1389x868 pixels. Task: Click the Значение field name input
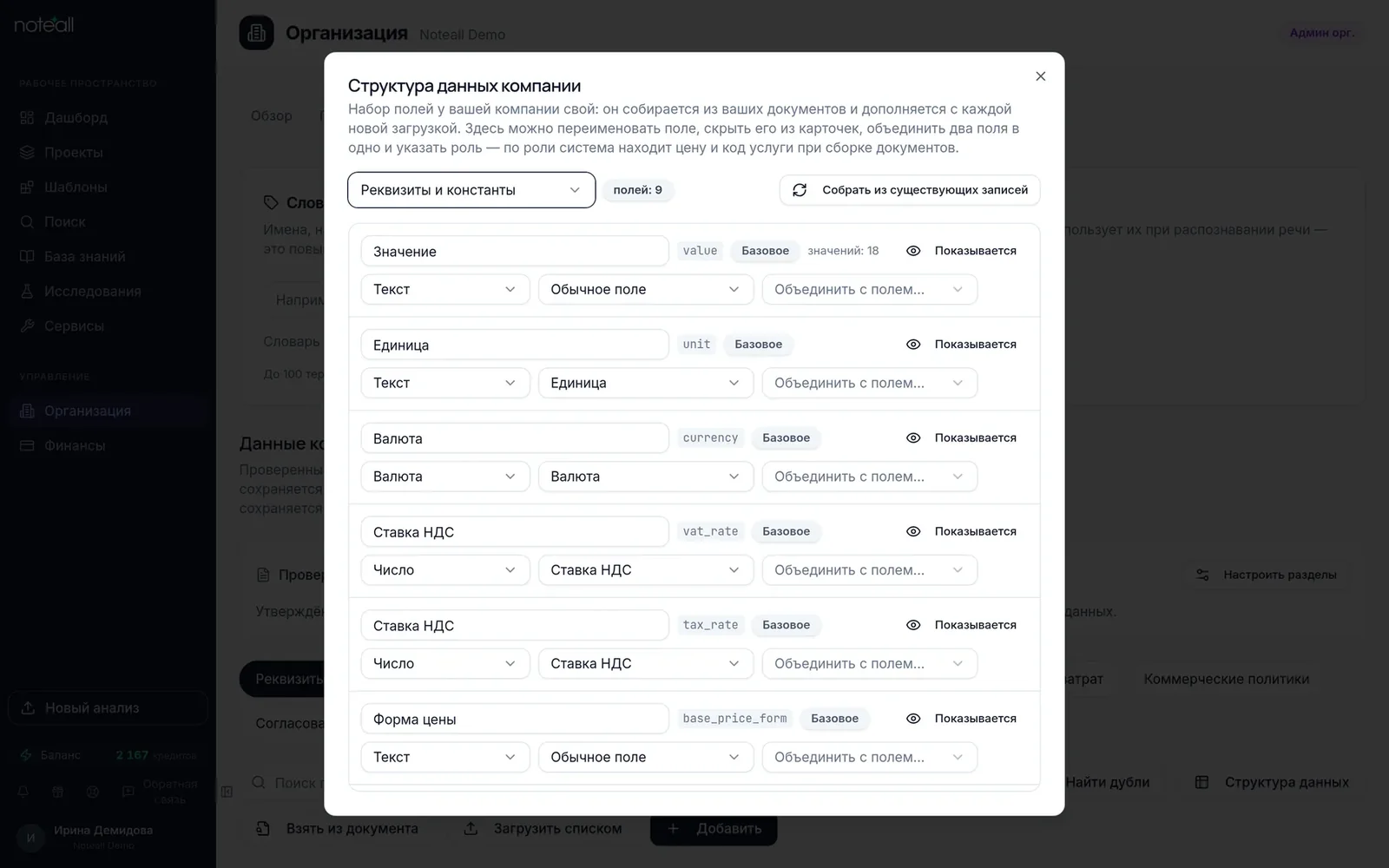515,251
